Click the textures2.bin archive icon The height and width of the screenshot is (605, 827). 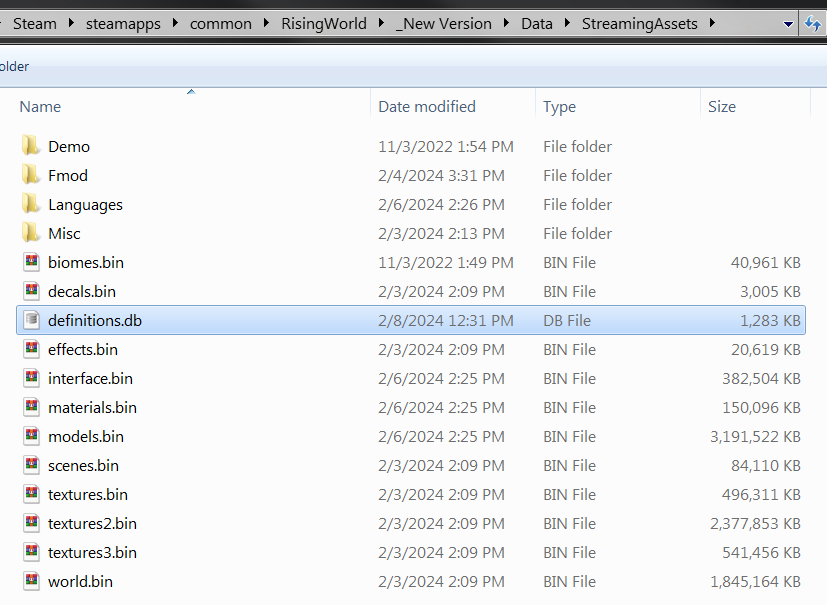[32, 523]
